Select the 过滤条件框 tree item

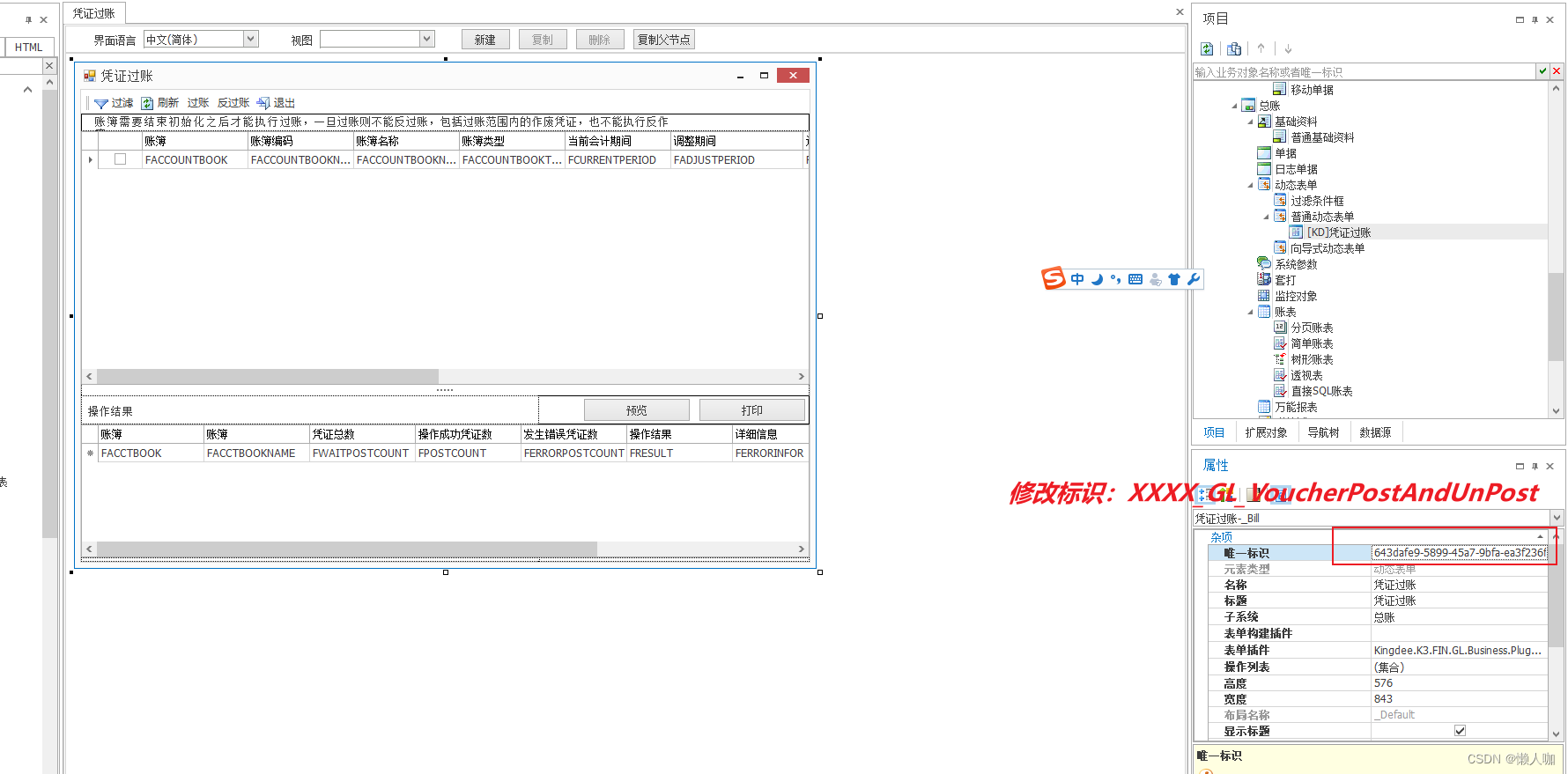click(x=1317, y=201)
